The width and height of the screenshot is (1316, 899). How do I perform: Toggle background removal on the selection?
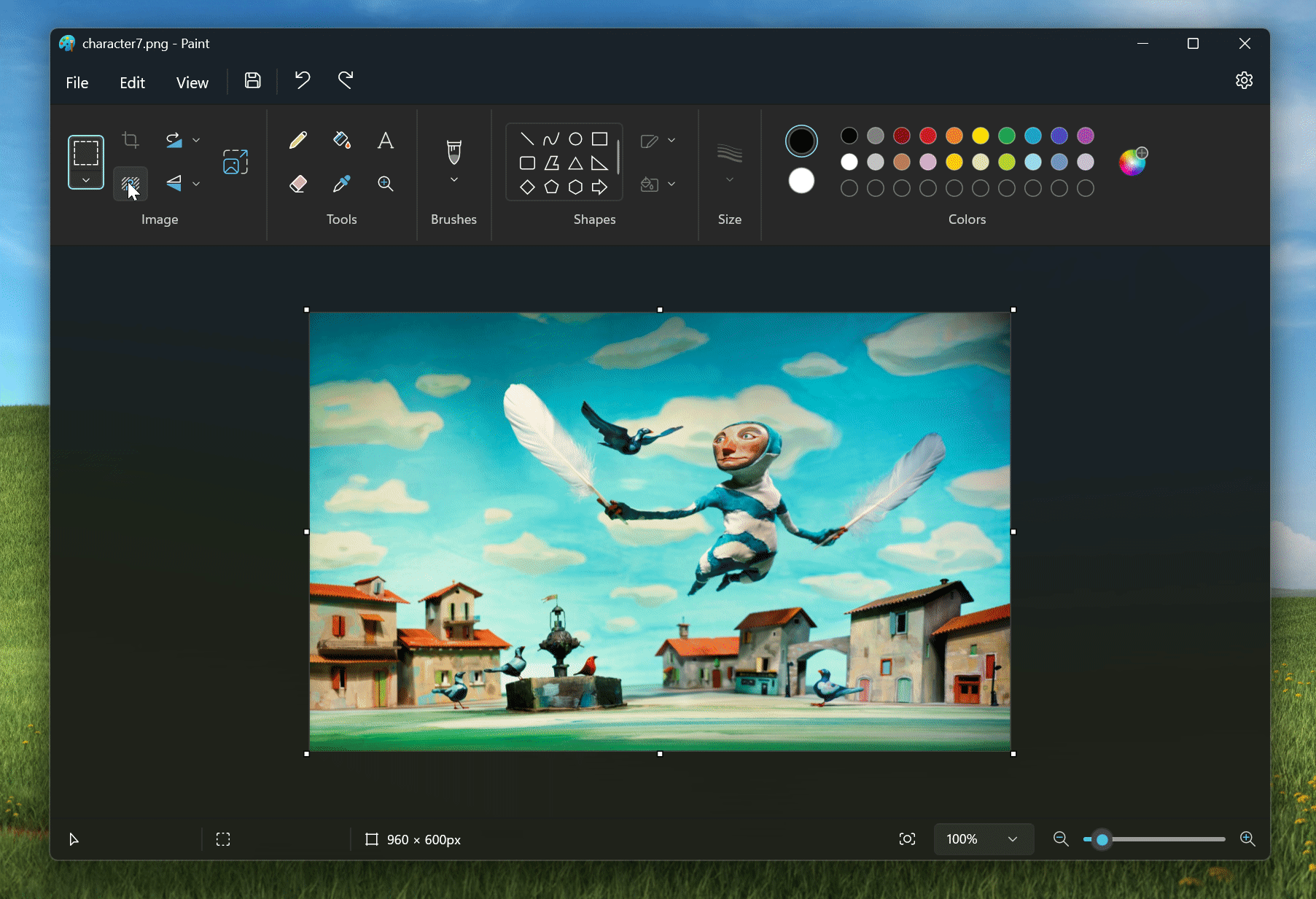coord(131,184)
